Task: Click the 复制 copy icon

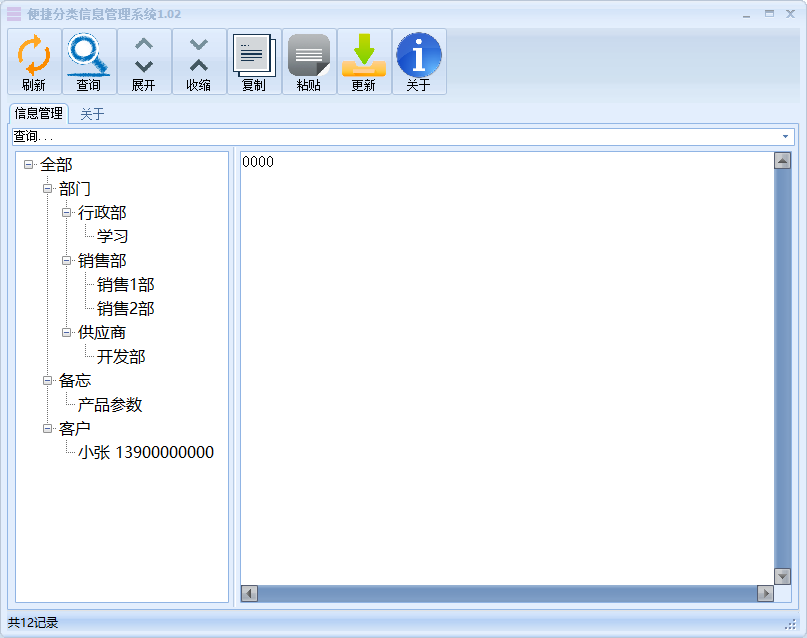Action: coord(254,55)
